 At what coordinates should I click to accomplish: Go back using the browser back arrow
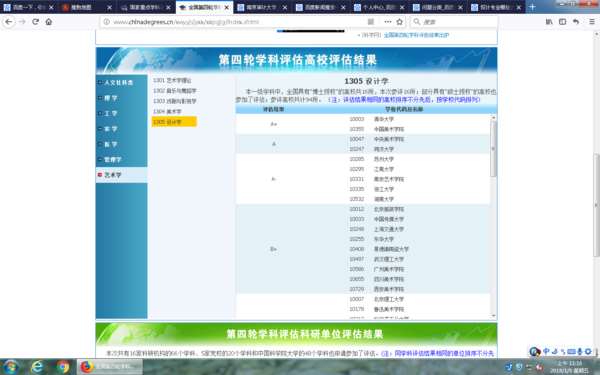pyautogui.click(x=8, y=22)
